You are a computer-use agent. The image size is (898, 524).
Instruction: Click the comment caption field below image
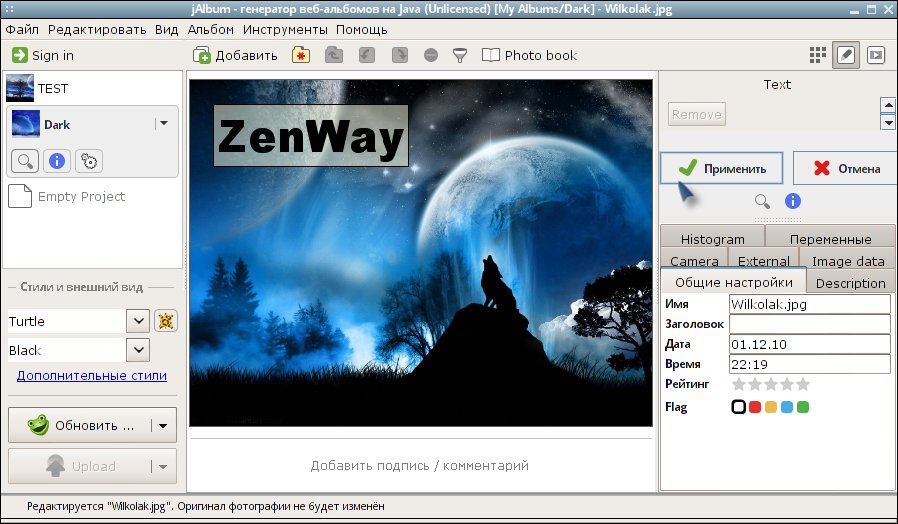420,466
